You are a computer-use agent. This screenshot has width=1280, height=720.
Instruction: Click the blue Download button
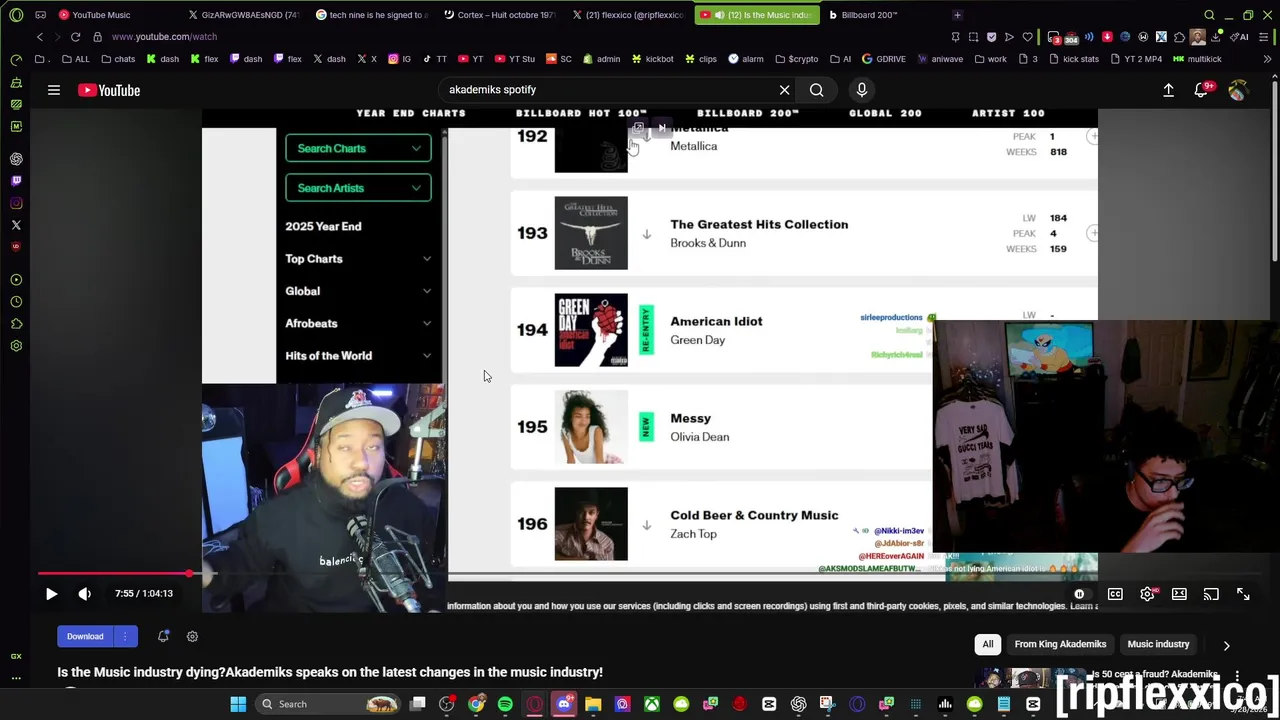pyautogui.click(x=85, y=636)
